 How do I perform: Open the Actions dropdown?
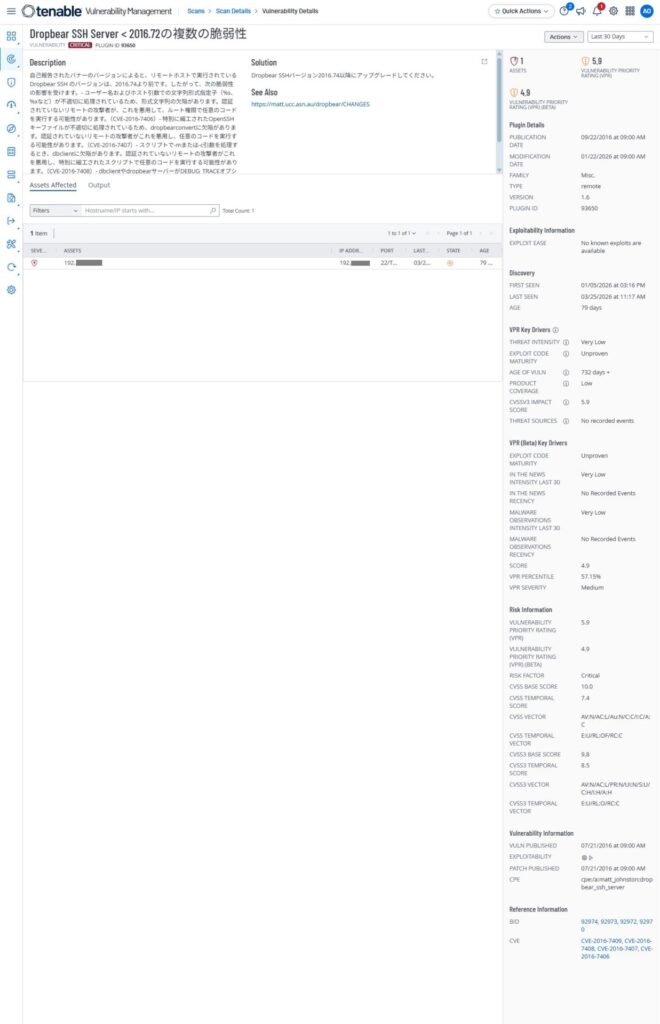coord(563,37)
